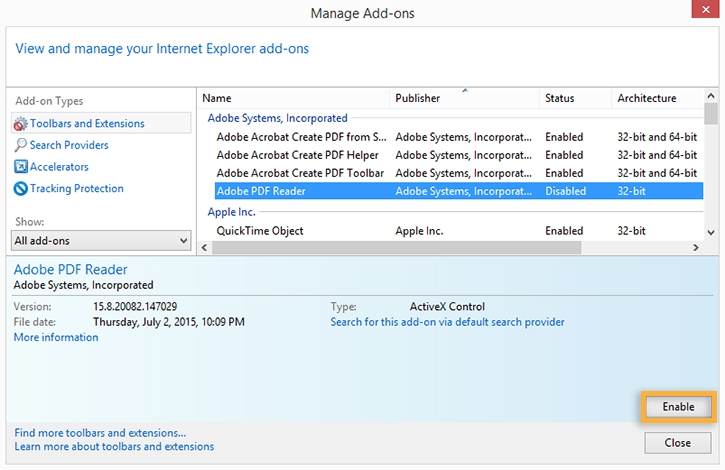The width and height of the screenshot is (725, 470).
Task: Click Search for this add-on link
Action: click(447, 322)
